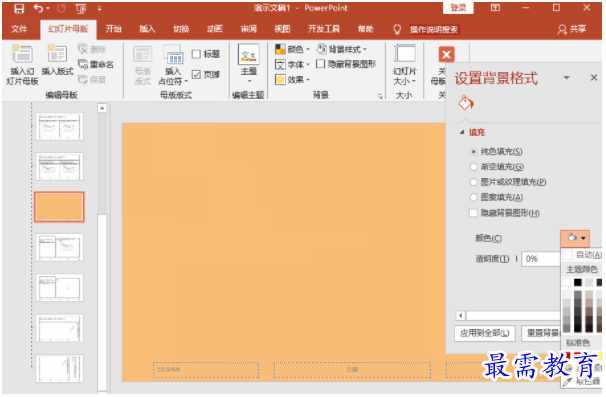This screenshot has height=397, width=606.
Task: Click the Slide Size icon
Action: [405, 54]
